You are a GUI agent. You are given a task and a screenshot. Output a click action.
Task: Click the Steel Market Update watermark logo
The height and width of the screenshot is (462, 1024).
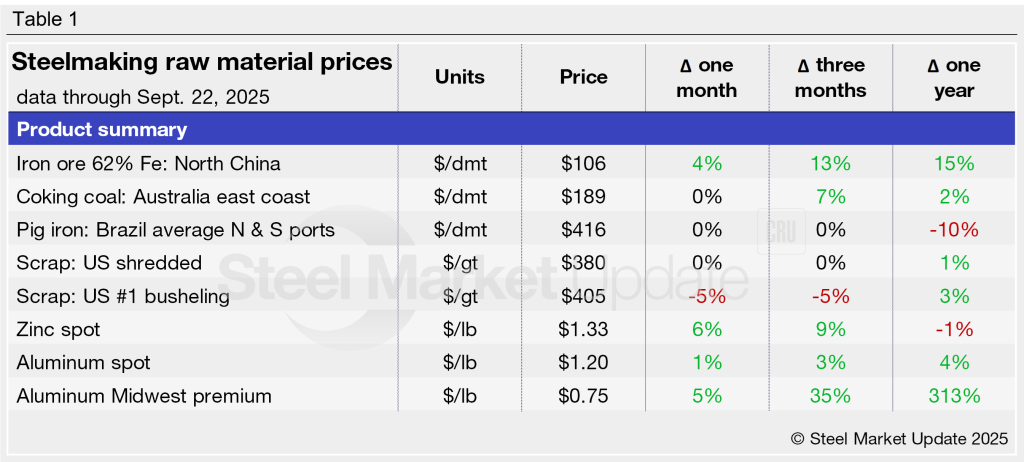tap(480, 276)
